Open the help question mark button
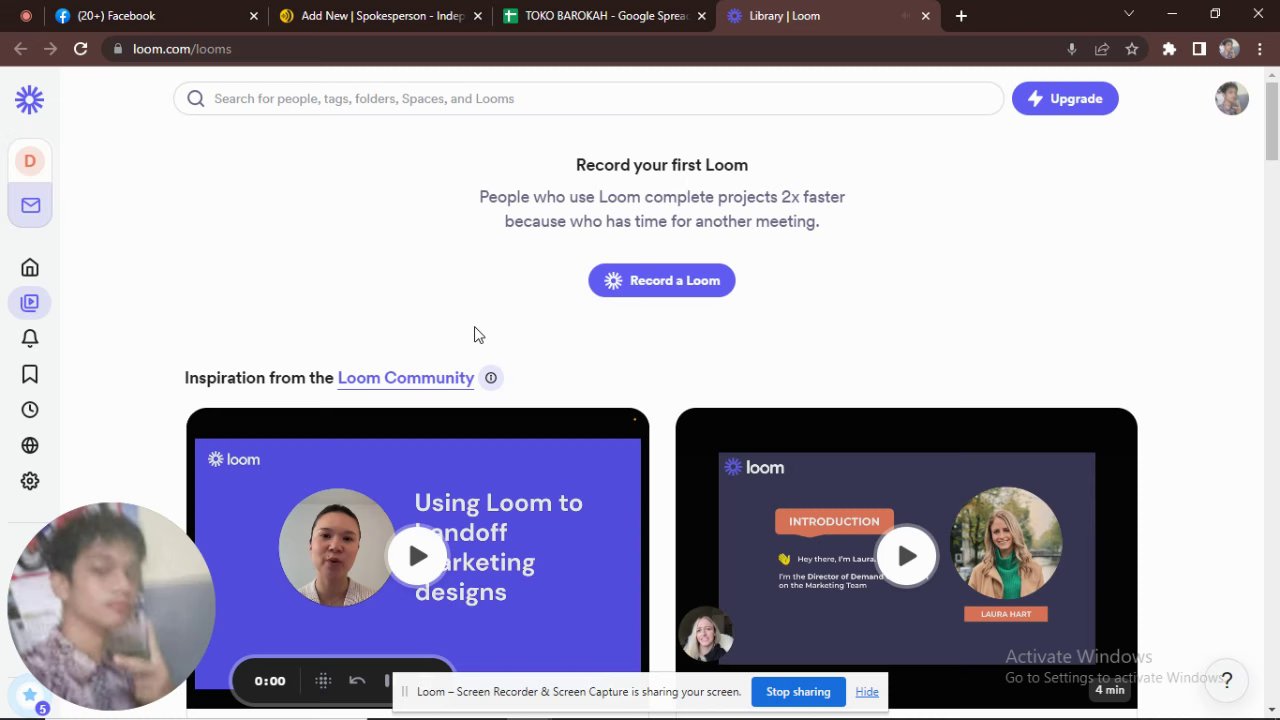This screenshot has height=720, width=1280. tap(1226, 681)
